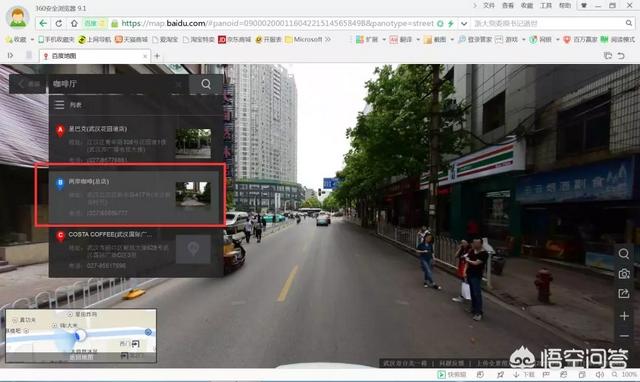Open a new tab with plus button
This screenshot has height=382, width=640.
coord(157,56)
